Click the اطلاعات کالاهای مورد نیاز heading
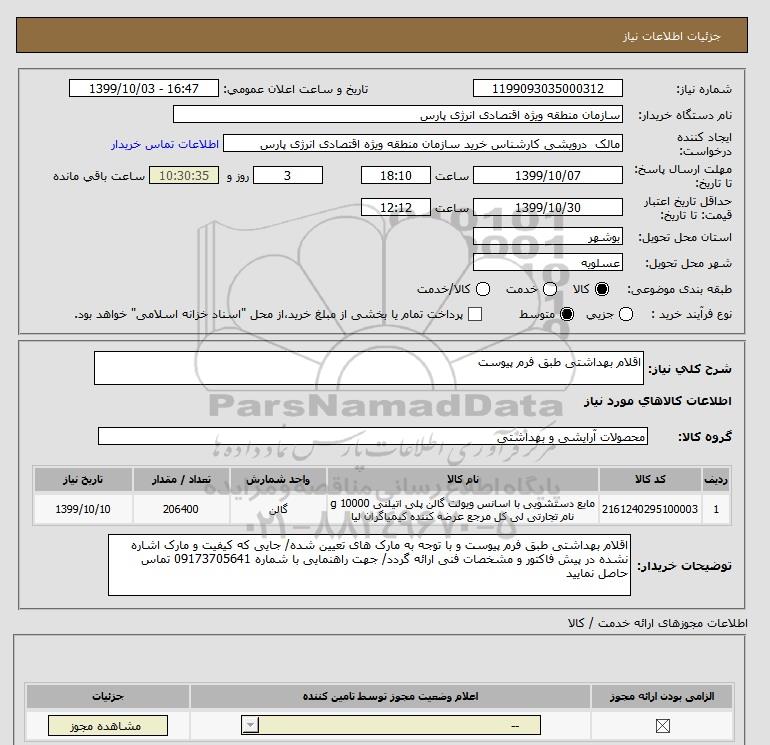Screen dimensions: 770x745 pos(658,401)
